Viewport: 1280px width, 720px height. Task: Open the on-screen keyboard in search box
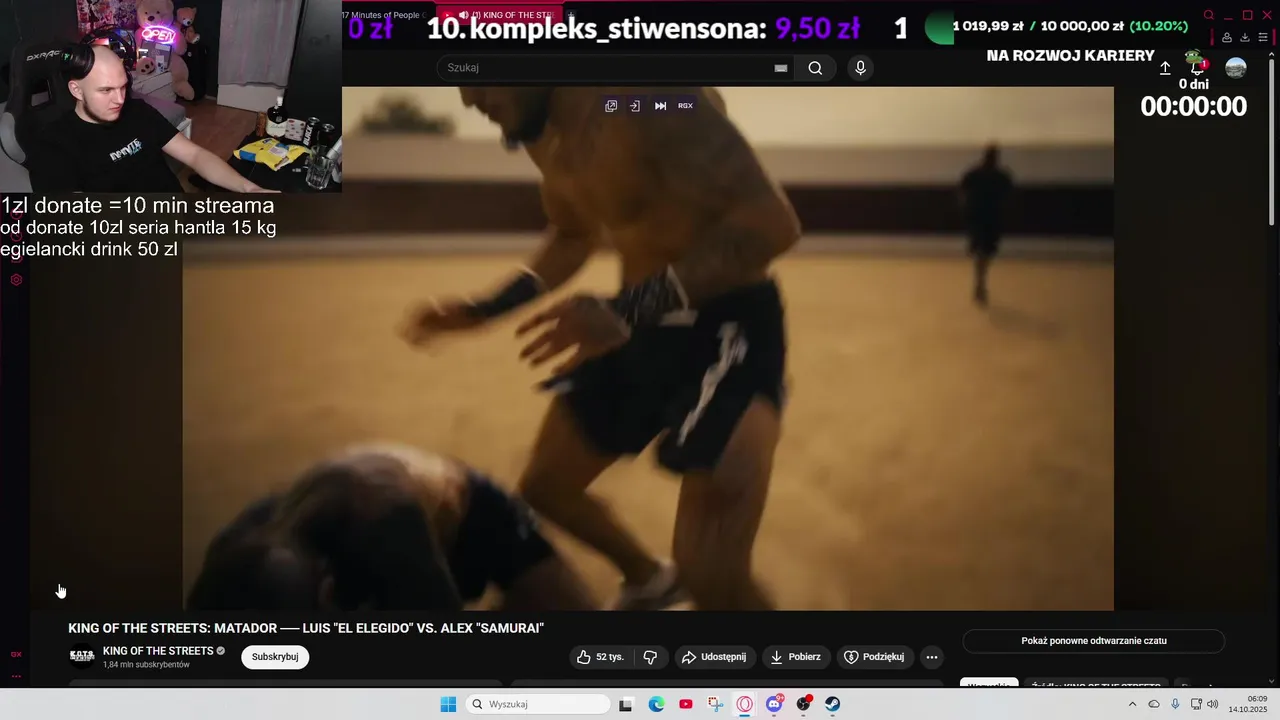(x=781, y=68)
